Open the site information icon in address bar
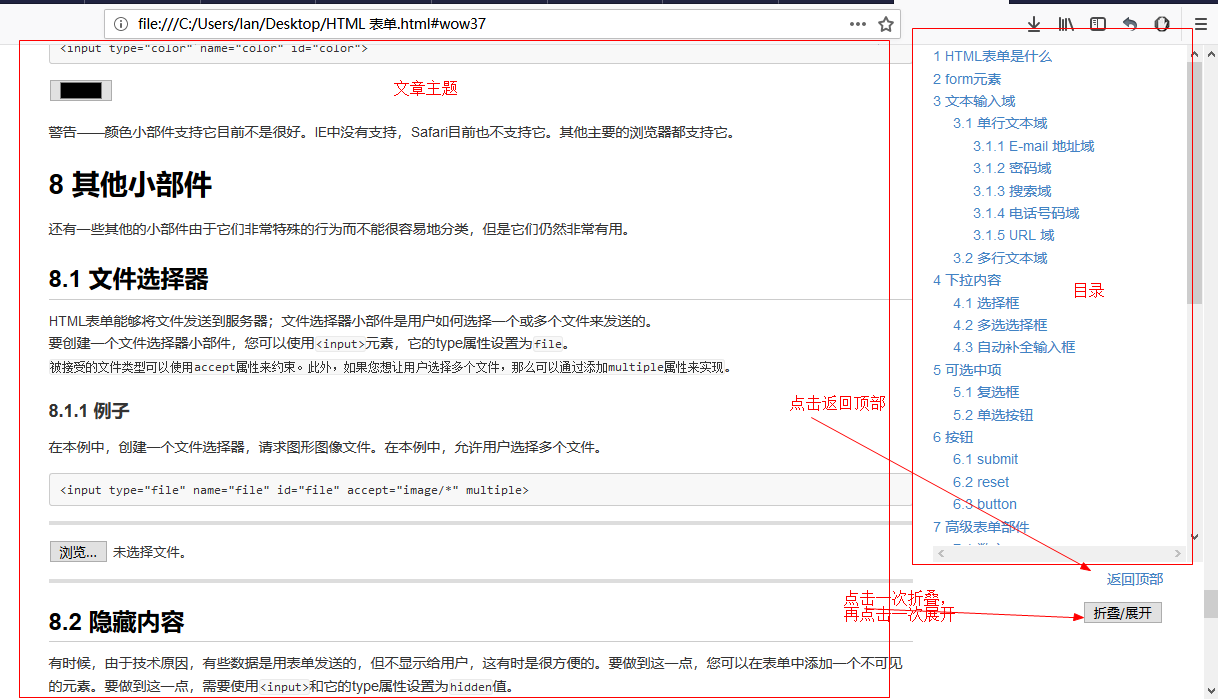The height and width of the screenshot is (699, 1218). pos(120,24)
